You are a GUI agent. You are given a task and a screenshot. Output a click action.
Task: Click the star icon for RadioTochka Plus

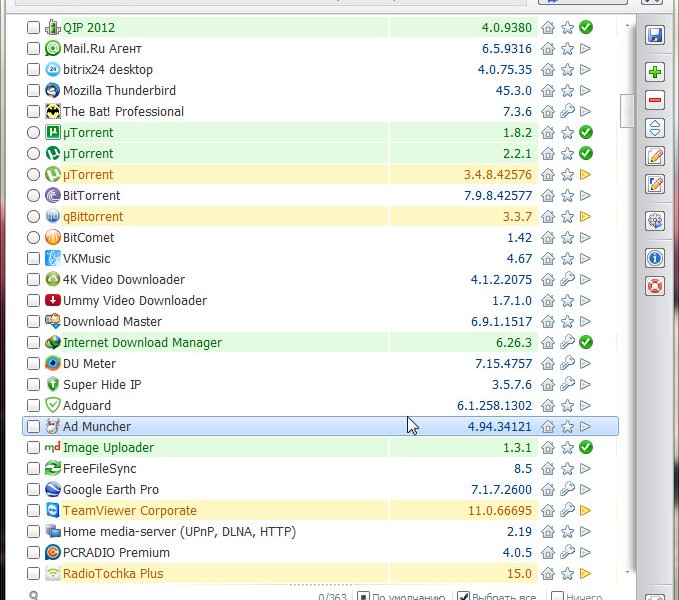coord(567,574)
